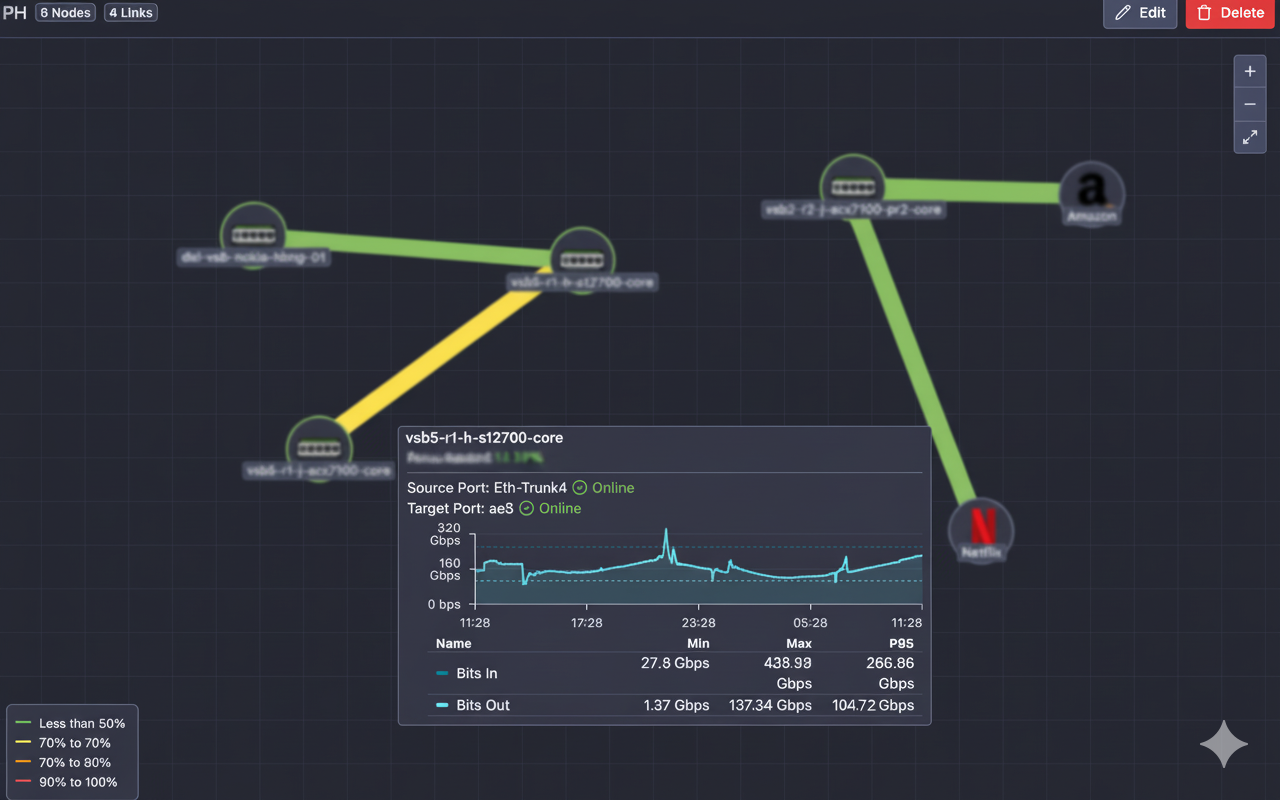Select the pr2-core switch node near Amazon
1280x800 pixels.
pyautogui.click(x=853, y=186)
